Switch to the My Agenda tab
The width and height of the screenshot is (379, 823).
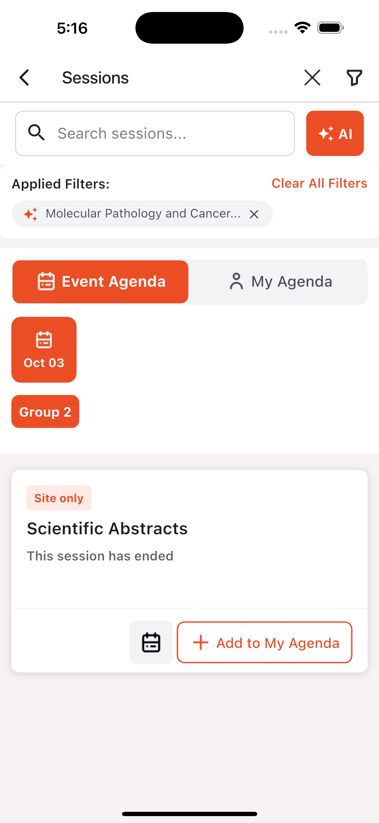280,282
